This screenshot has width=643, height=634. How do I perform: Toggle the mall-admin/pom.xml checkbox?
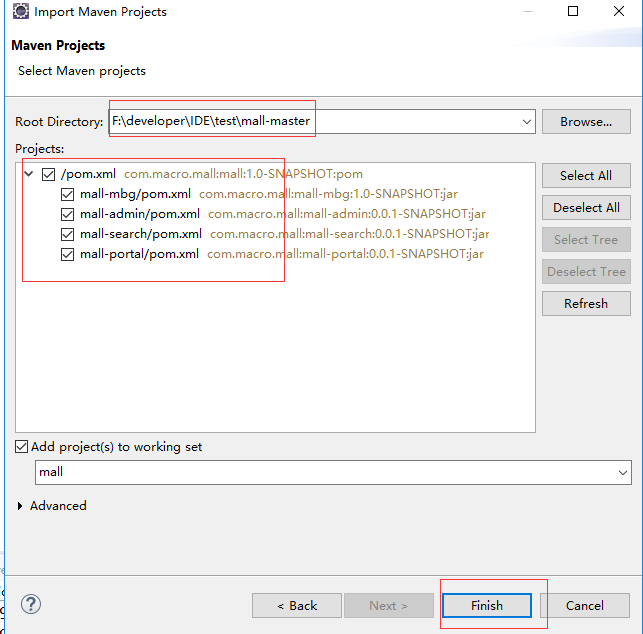pos(67,214)
